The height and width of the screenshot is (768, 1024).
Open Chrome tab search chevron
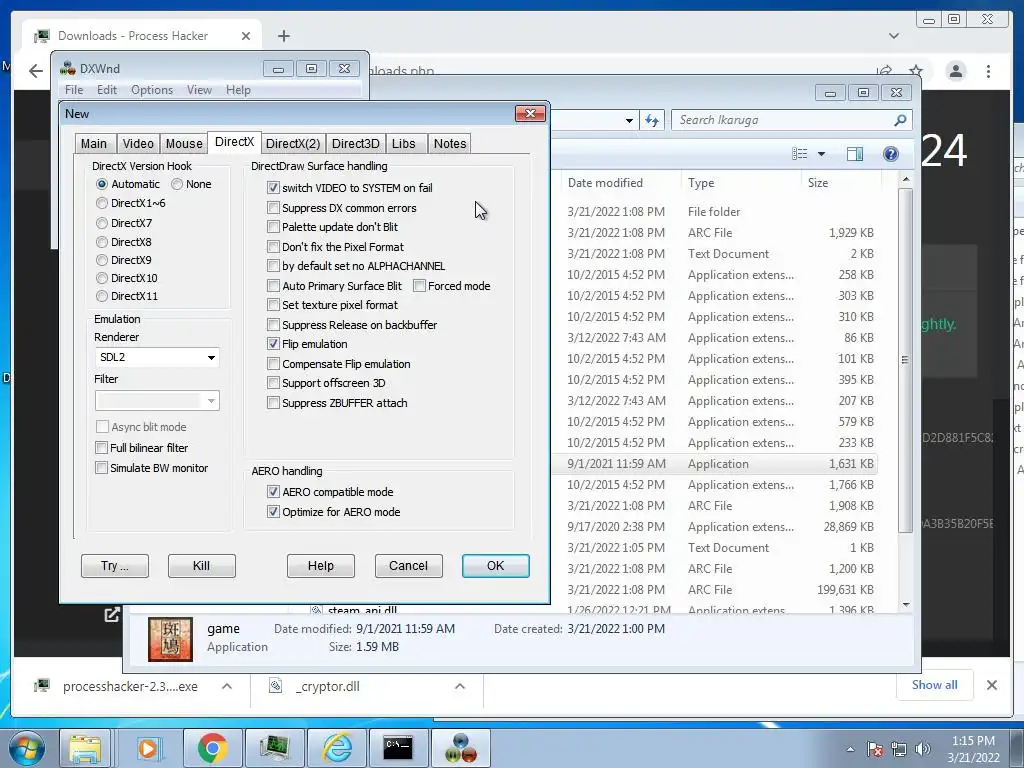893,36
